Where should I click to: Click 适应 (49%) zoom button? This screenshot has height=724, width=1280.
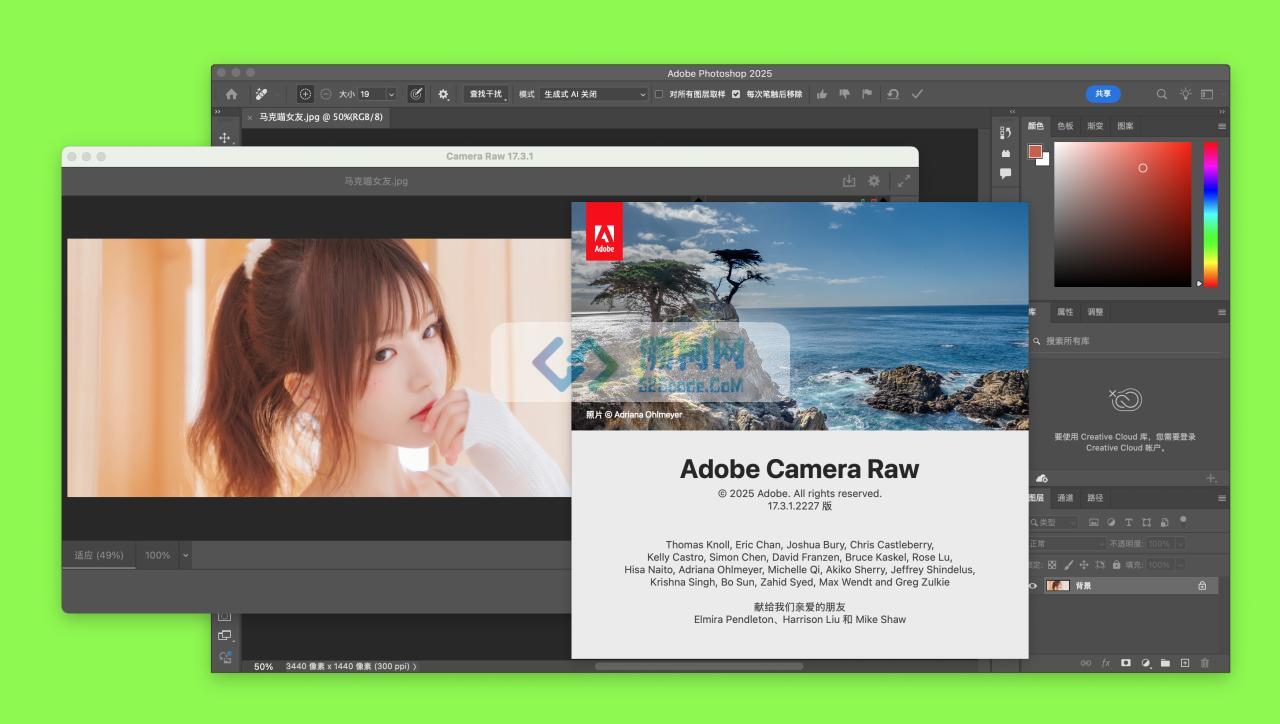[x=99, y=555]
